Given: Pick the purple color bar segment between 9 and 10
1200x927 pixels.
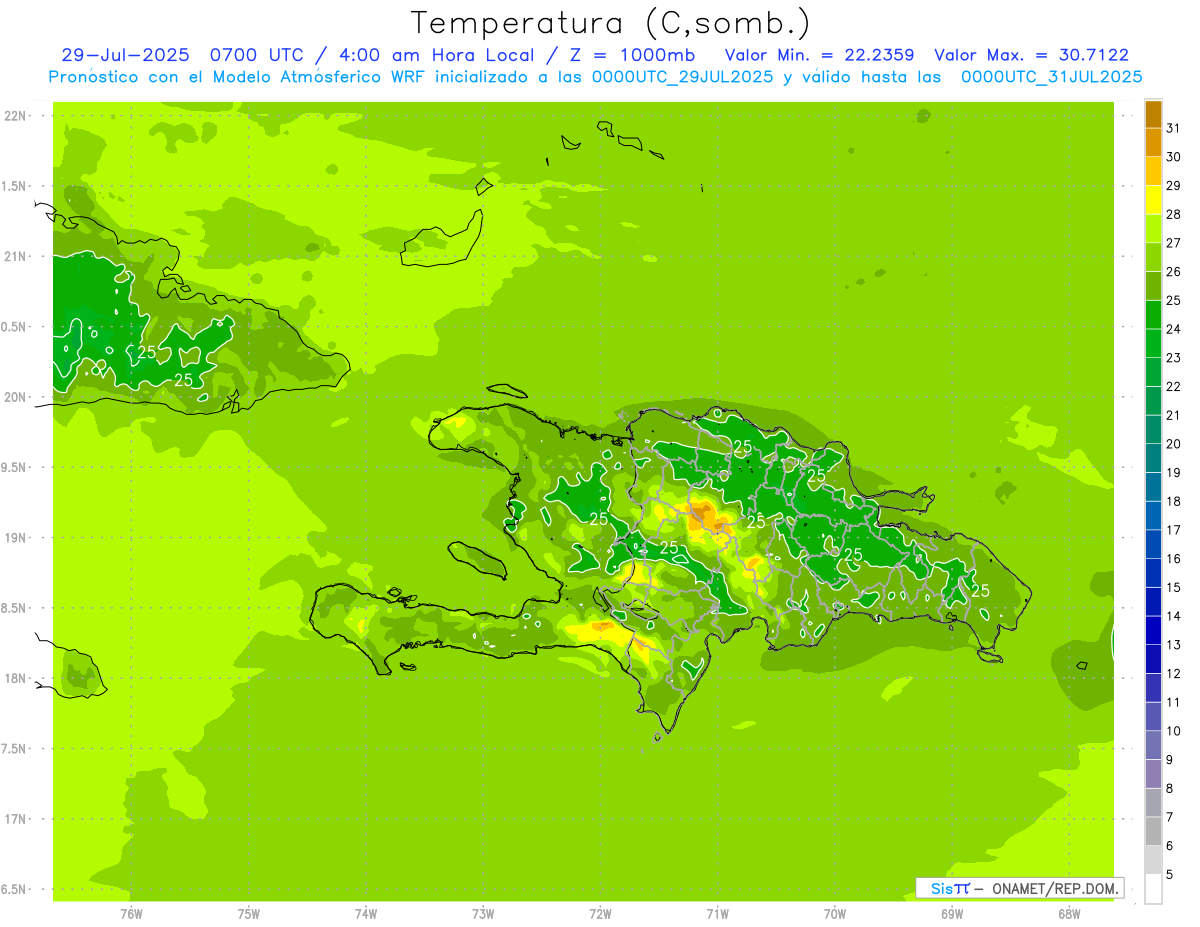Looking at the screenshot, I should (1153, 745).
